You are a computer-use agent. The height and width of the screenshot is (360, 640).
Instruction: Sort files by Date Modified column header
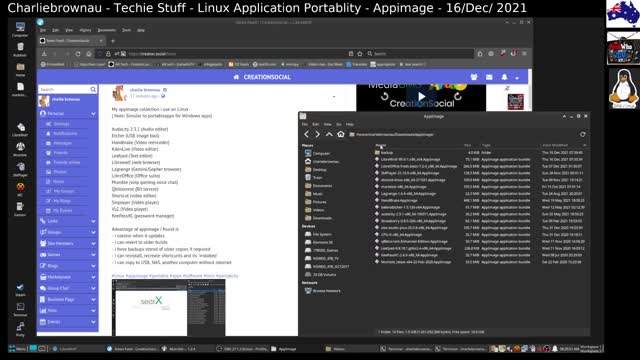click(x=555, y=145)
